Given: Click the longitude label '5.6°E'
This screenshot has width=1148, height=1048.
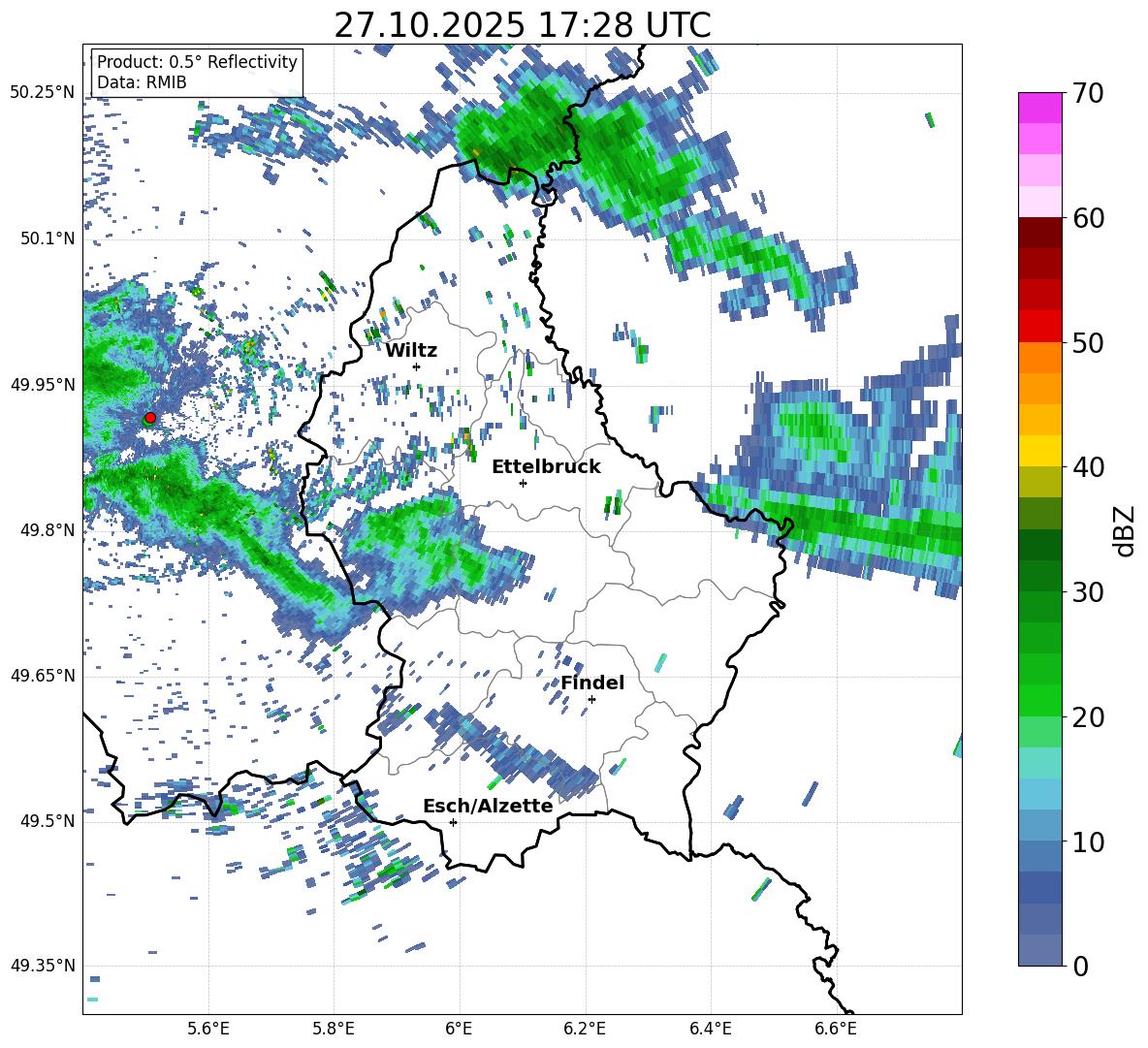Looking at the screenshot, I should tap(208, 1029).
